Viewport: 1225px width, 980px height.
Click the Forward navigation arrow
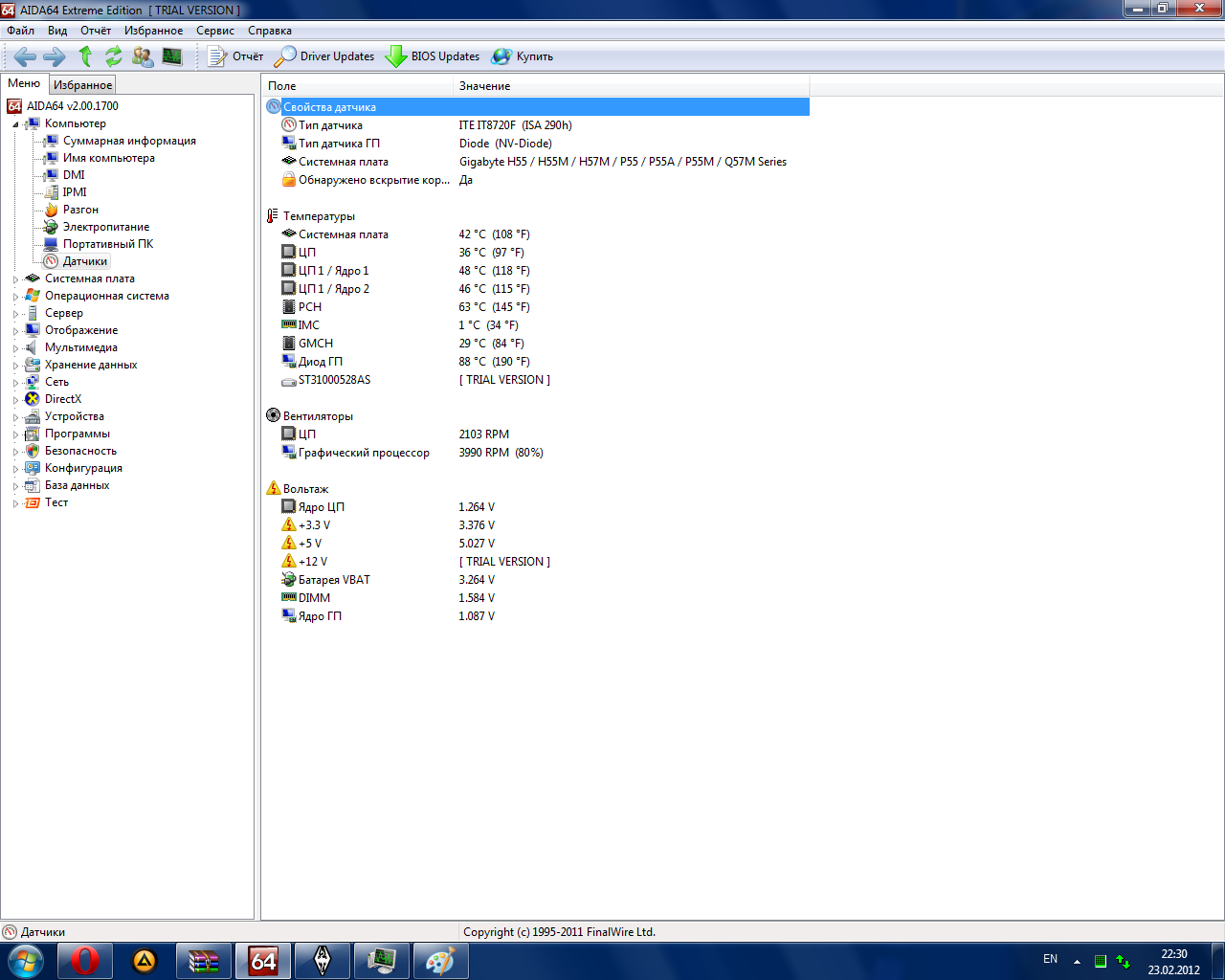tap(55, 56)
